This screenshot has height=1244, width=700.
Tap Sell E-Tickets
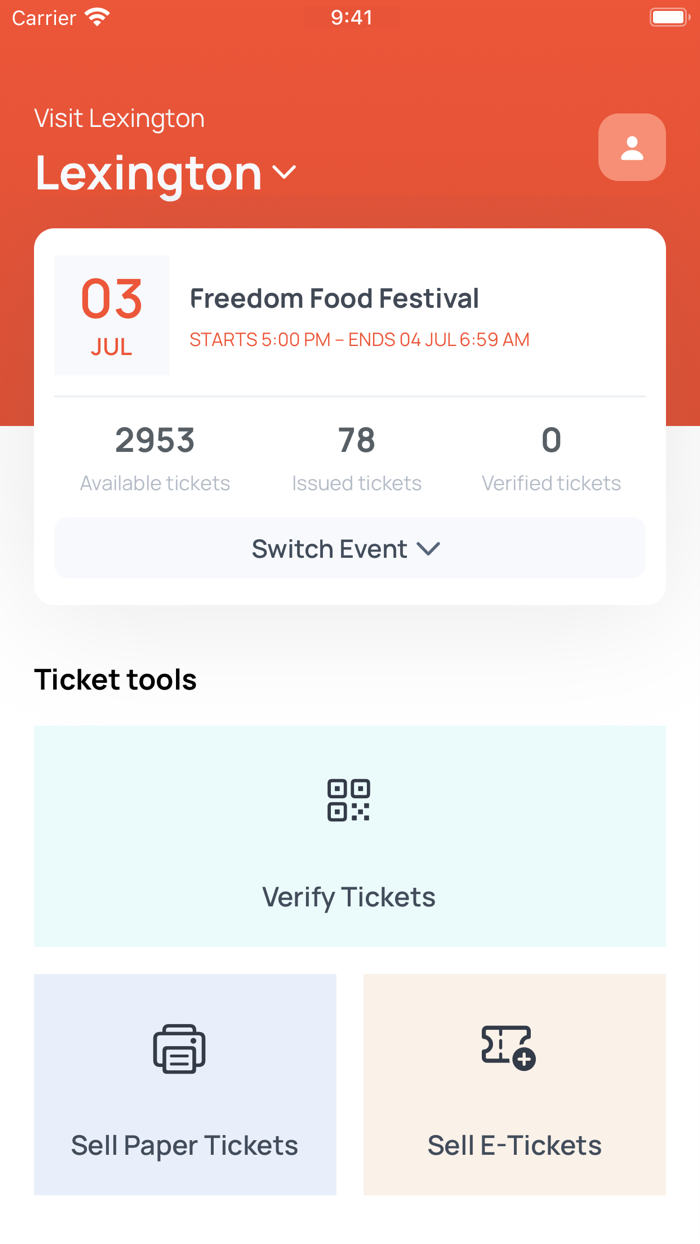click(514, 1084)
